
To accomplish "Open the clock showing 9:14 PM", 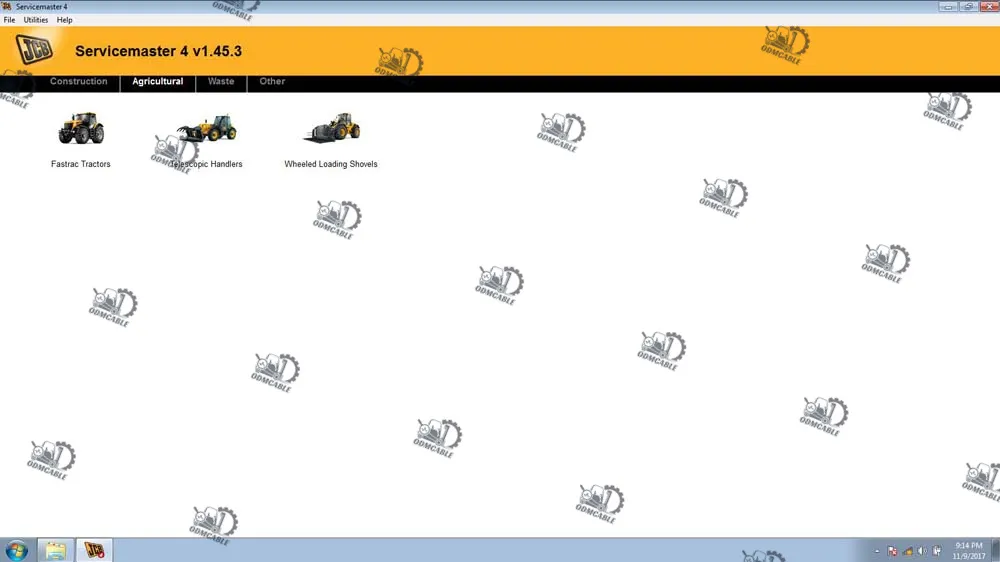I will pos(969,551).
